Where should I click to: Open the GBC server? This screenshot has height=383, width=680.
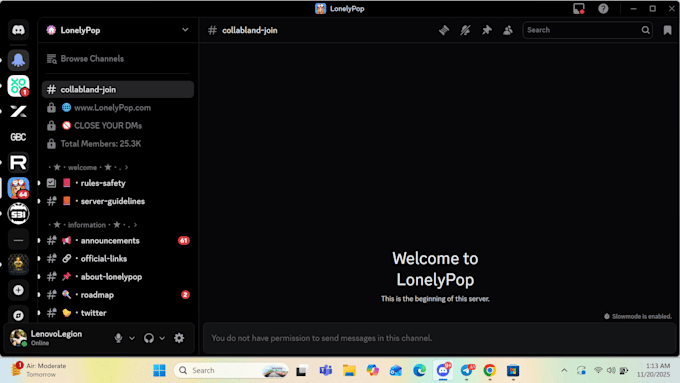[x=18, y=137]
